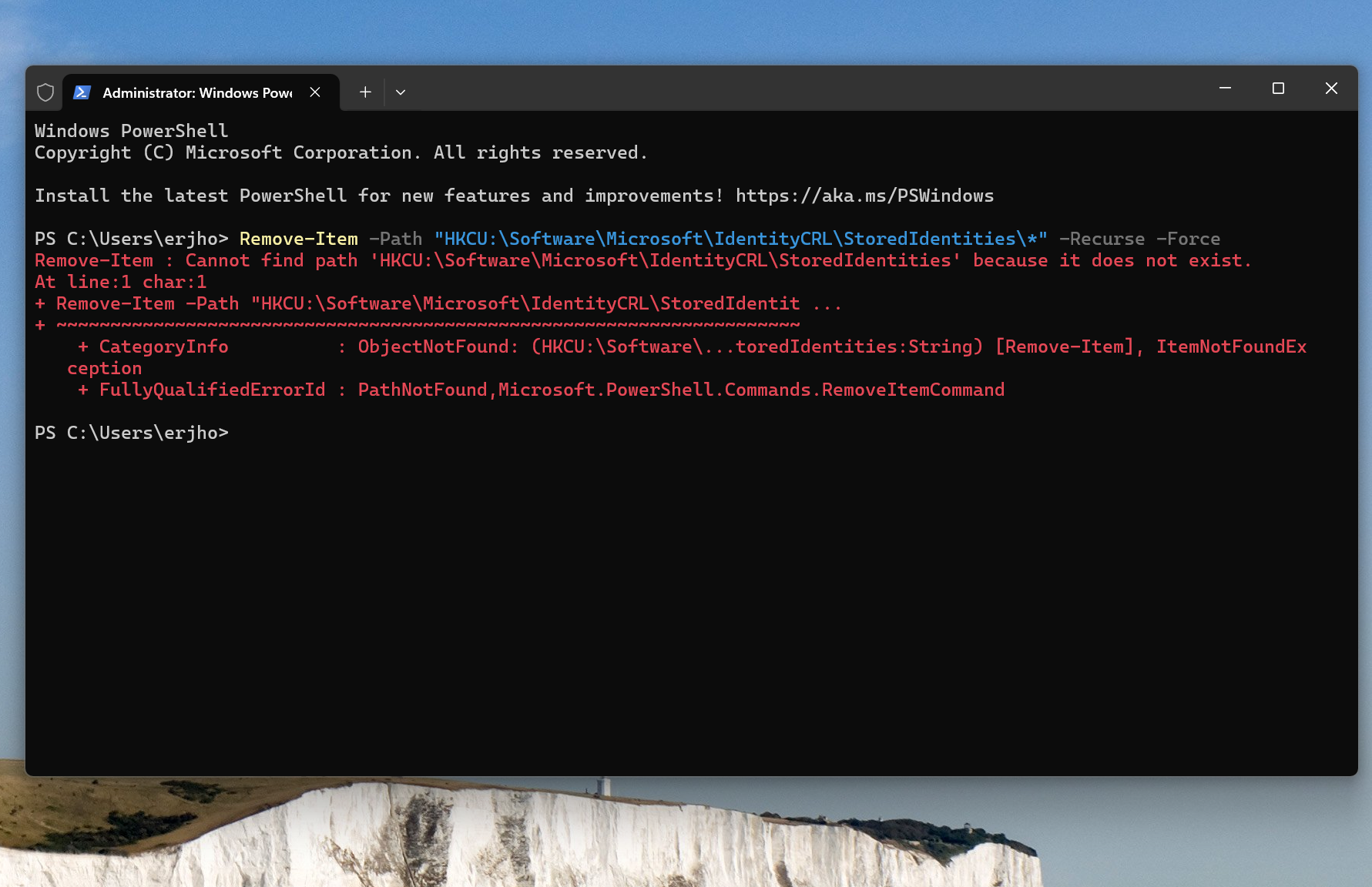Select the Administrator: Windows PowerShell tab
Image resolution: width=1372 pixels, height=887 pixels.
(x=201, y=92)
